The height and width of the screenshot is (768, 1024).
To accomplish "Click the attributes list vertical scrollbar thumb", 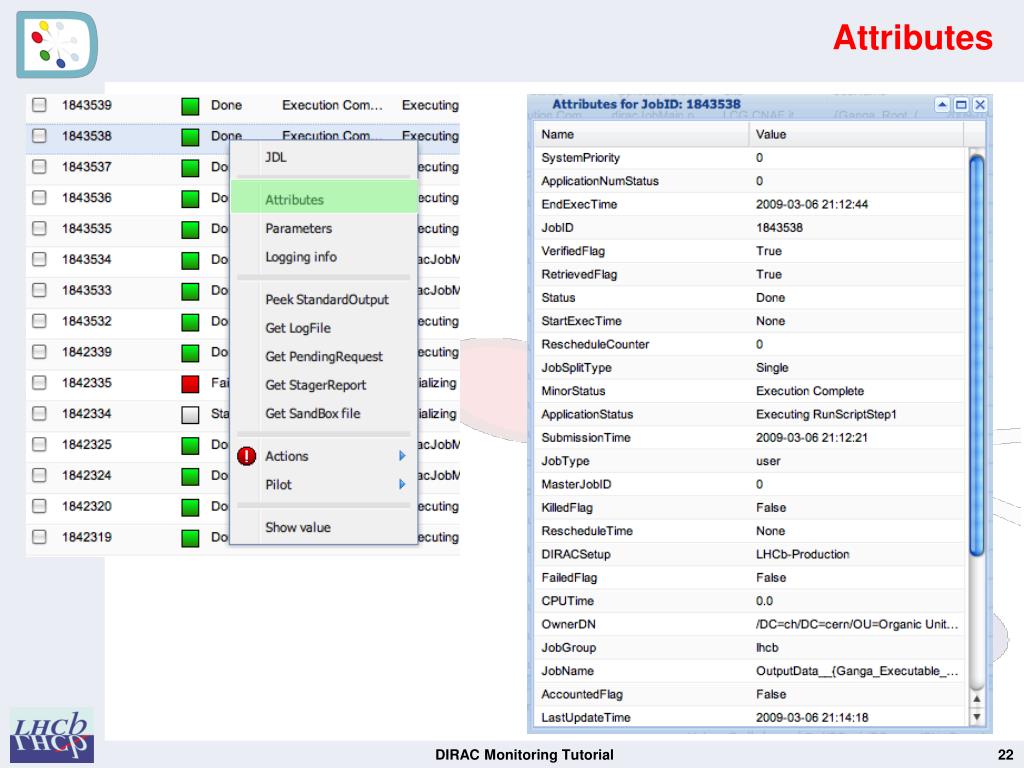I will point(976,354).
